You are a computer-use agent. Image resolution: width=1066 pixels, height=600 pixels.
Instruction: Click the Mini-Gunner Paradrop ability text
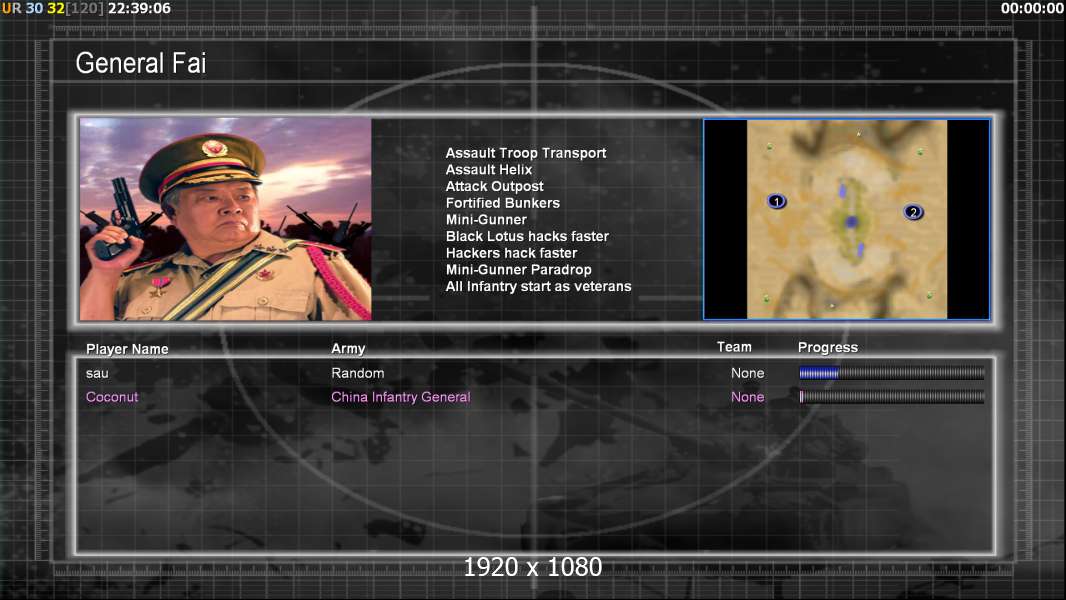point(518,270)
